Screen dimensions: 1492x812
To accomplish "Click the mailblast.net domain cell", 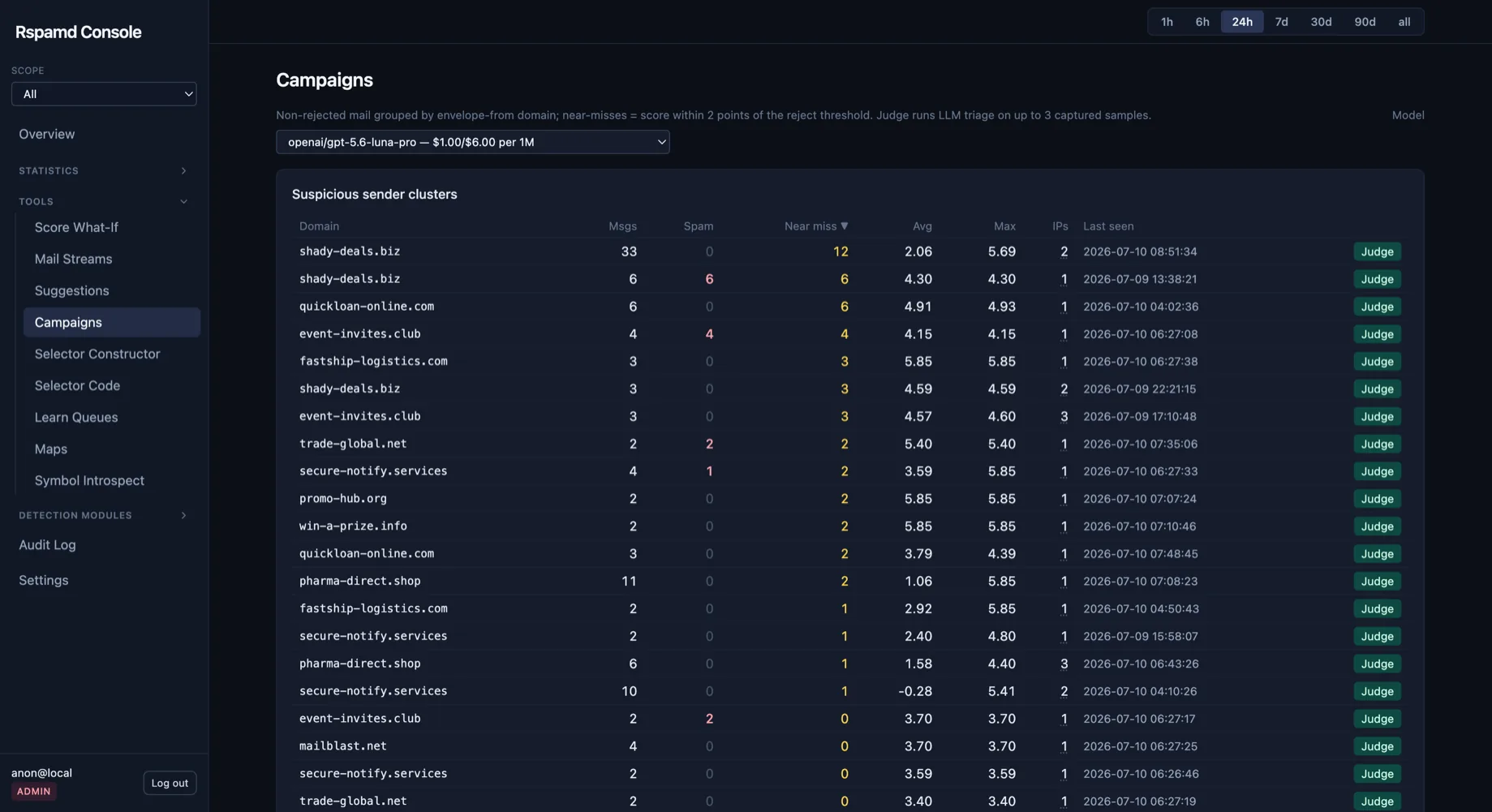I will 342,746.
